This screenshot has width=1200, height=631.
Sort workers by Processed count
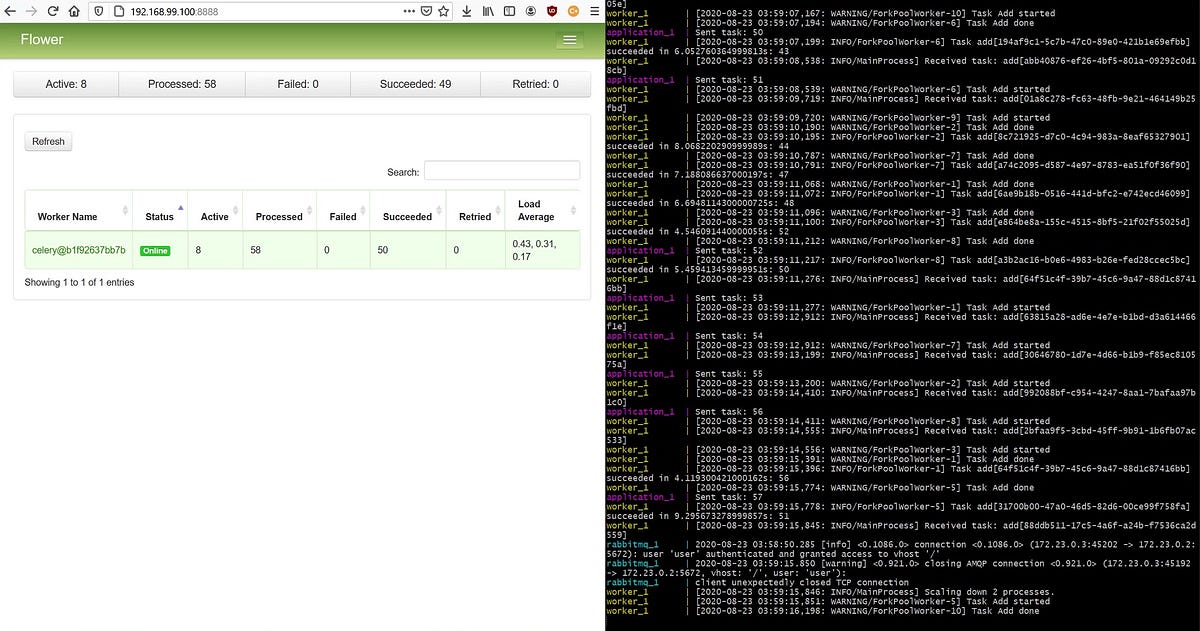(278, 214)
